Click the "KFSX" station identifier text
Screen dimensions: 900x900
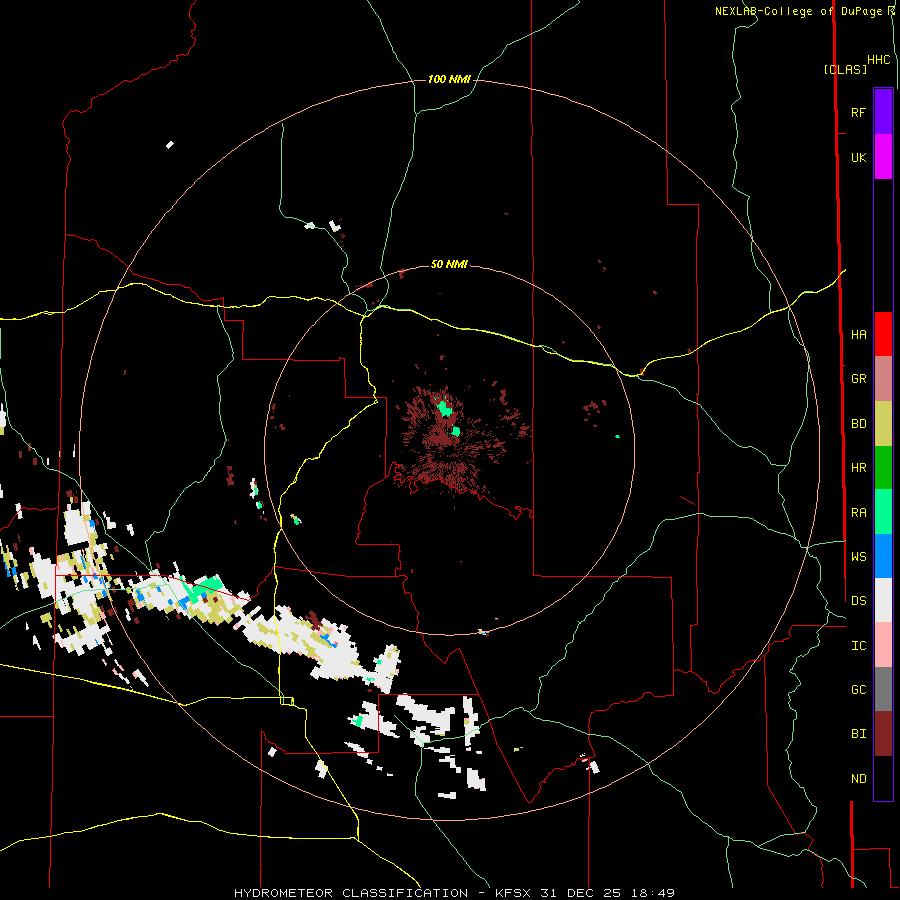tap(513, 893)
